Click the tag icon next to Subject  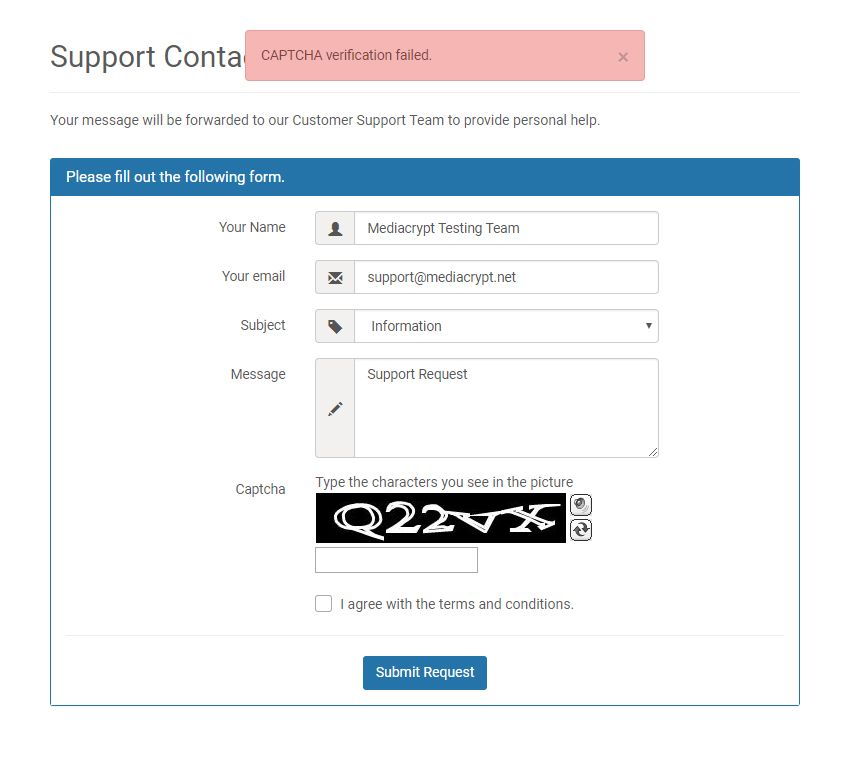click(x=335, y=326)
